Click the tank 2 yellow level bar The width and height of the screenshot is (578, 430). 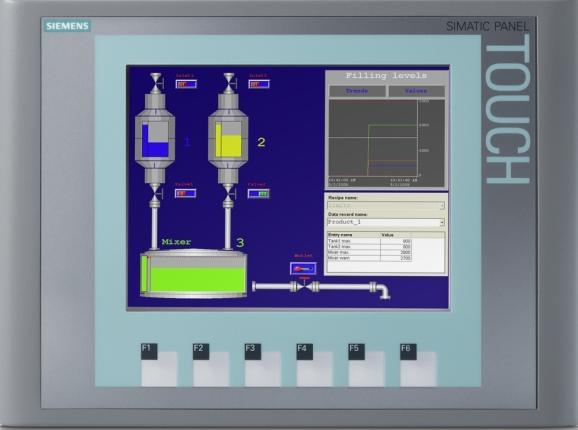(218, 140)
